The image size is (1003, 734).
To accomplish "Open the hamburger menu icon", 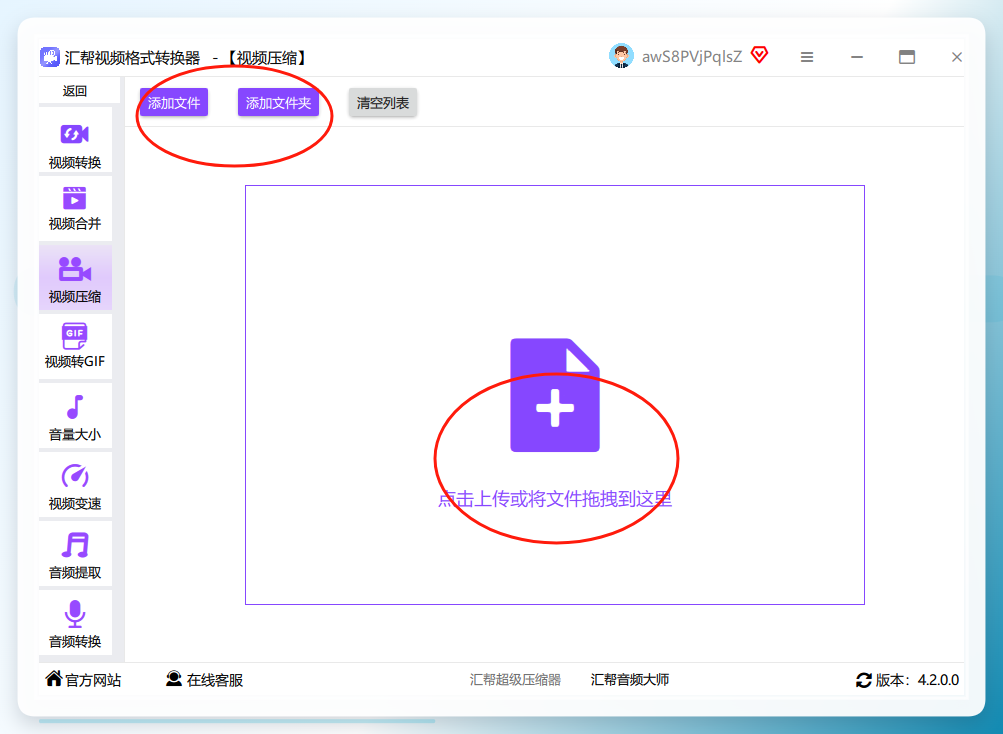I will (x=807, y=58).
